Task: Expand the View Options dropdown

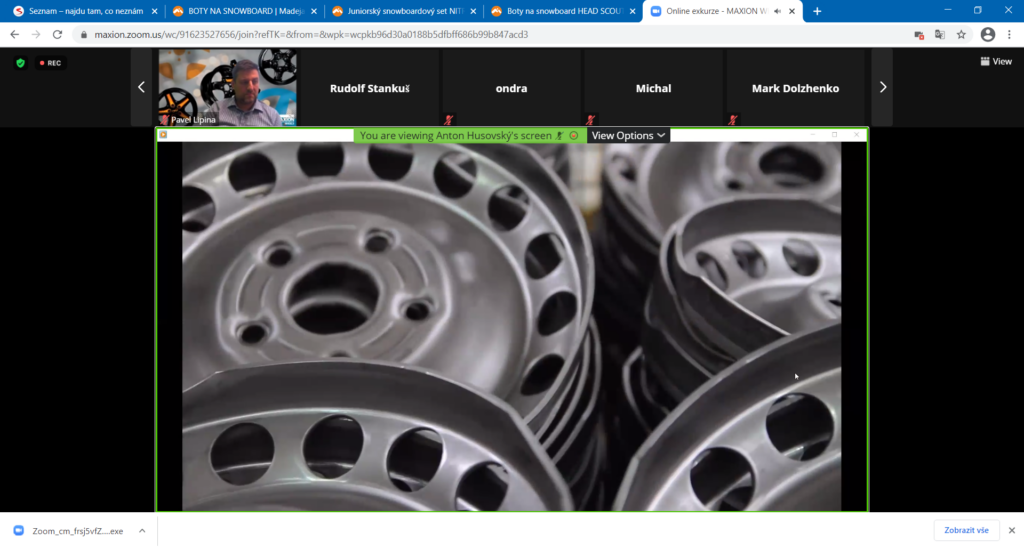Action: [628, 136]
